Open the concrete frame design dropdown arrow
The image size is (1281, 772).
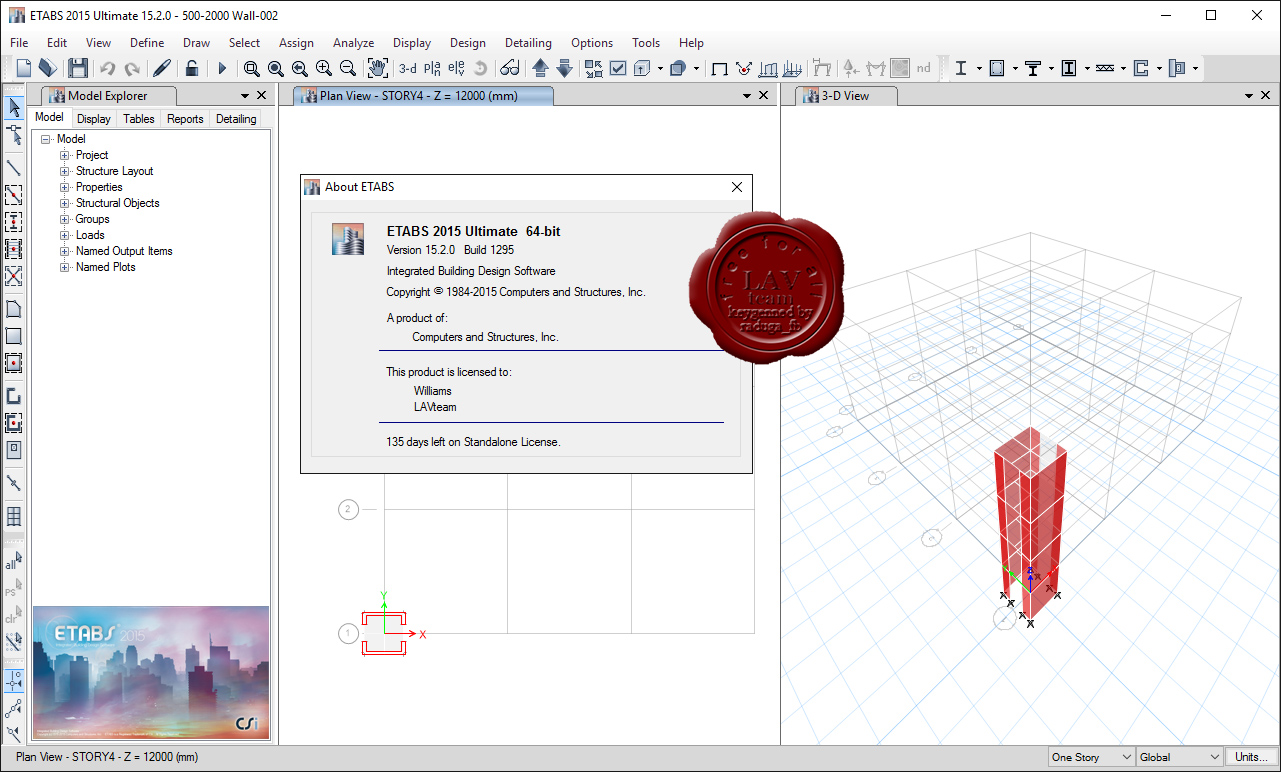click(x=1015, y=68)
